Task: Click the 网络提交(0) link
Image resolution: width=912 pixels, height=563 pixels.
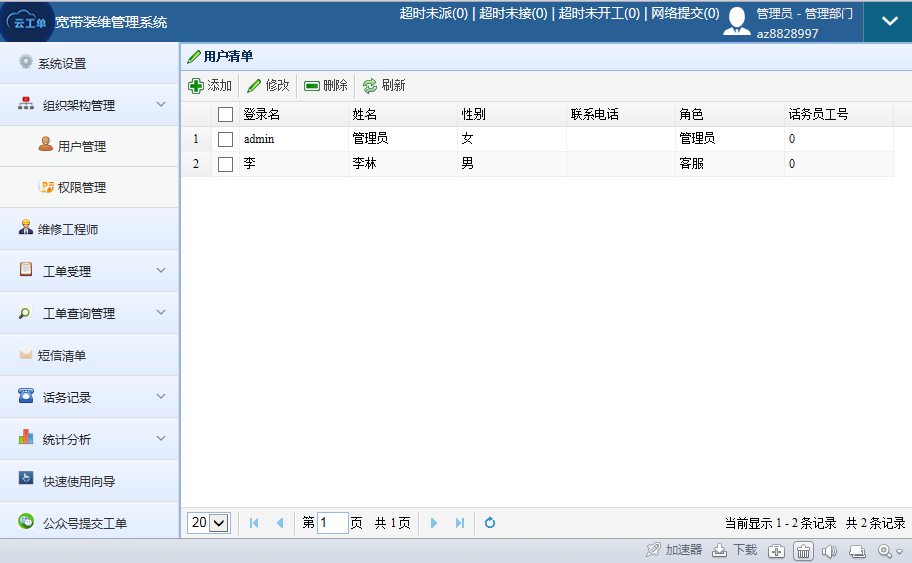Action: 685,13
